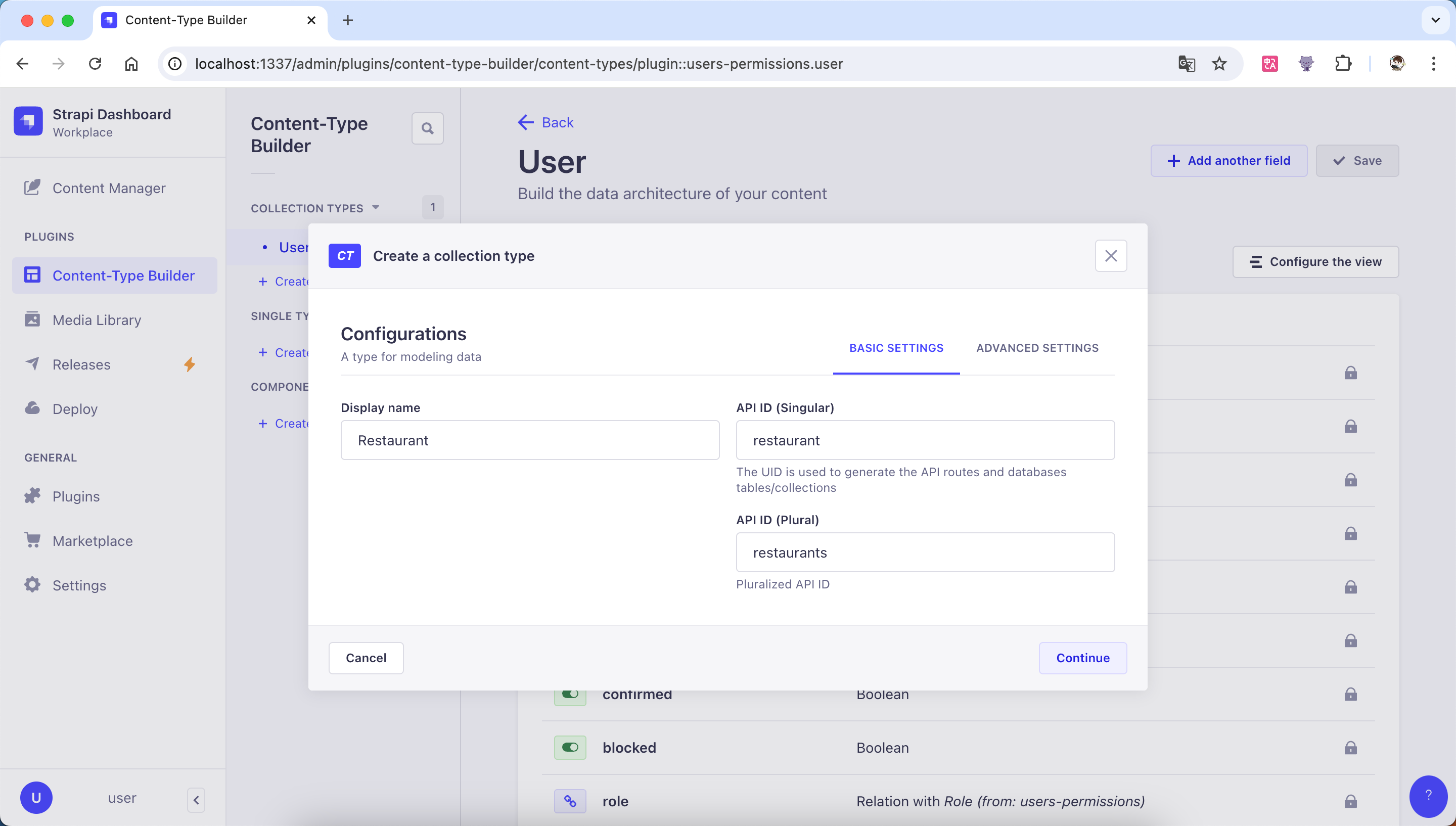Viewport: 1456px width, 826px height.
Task: Open the Deploy section
Action: [75, 408]
